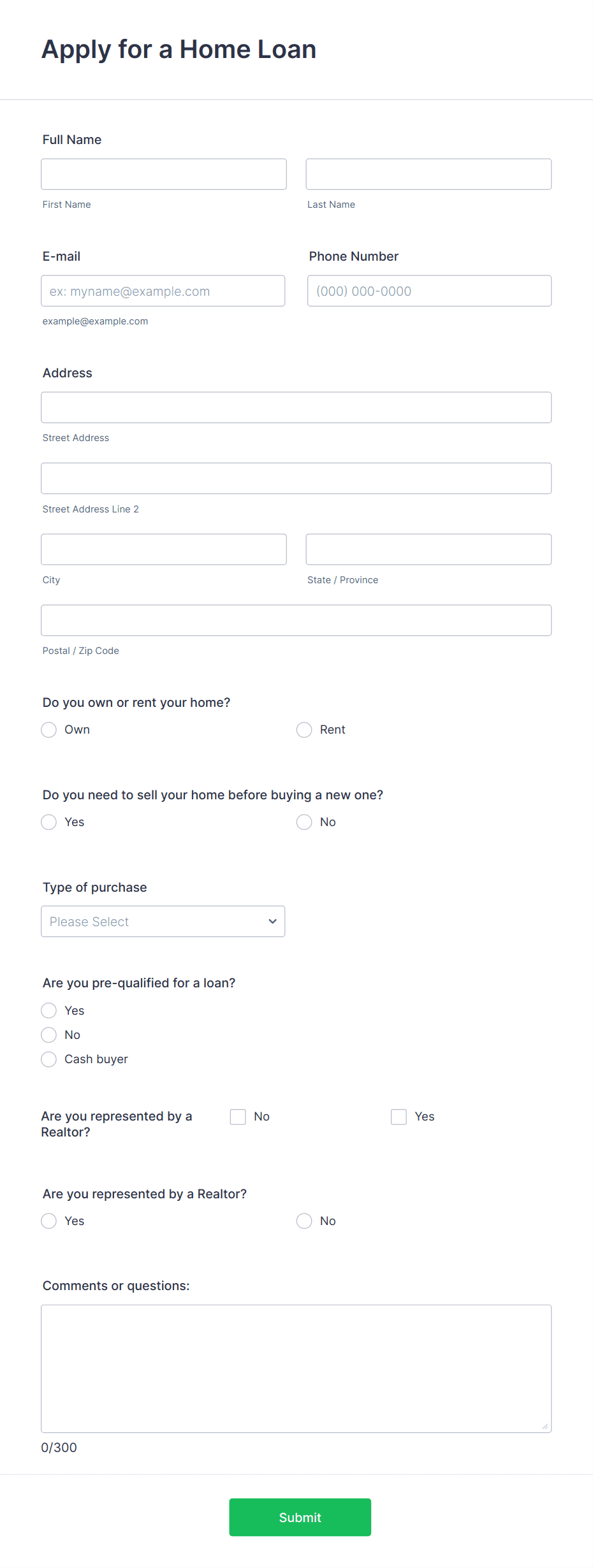Choose No for selling home before buying
Screen dimensions: 593x1568
coord(304,822)
